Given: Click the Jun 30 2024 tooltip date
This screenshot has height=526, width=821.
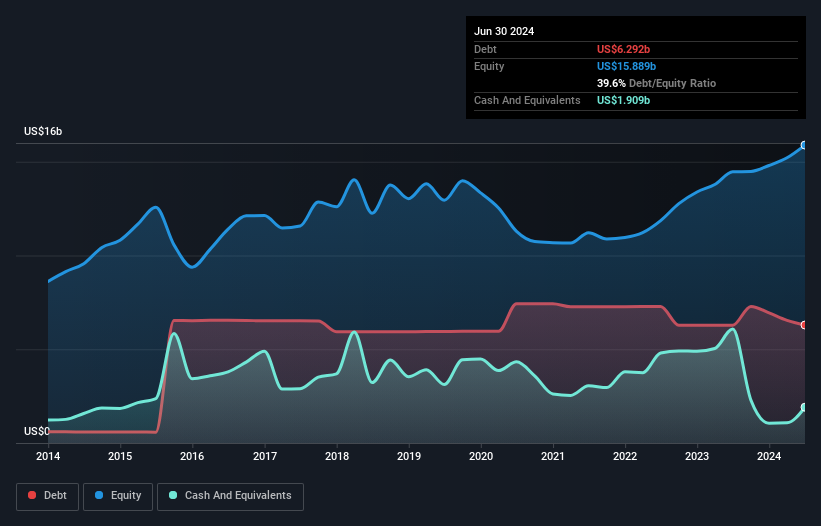Looking at the screenshot, I should [x=504, y=31].
